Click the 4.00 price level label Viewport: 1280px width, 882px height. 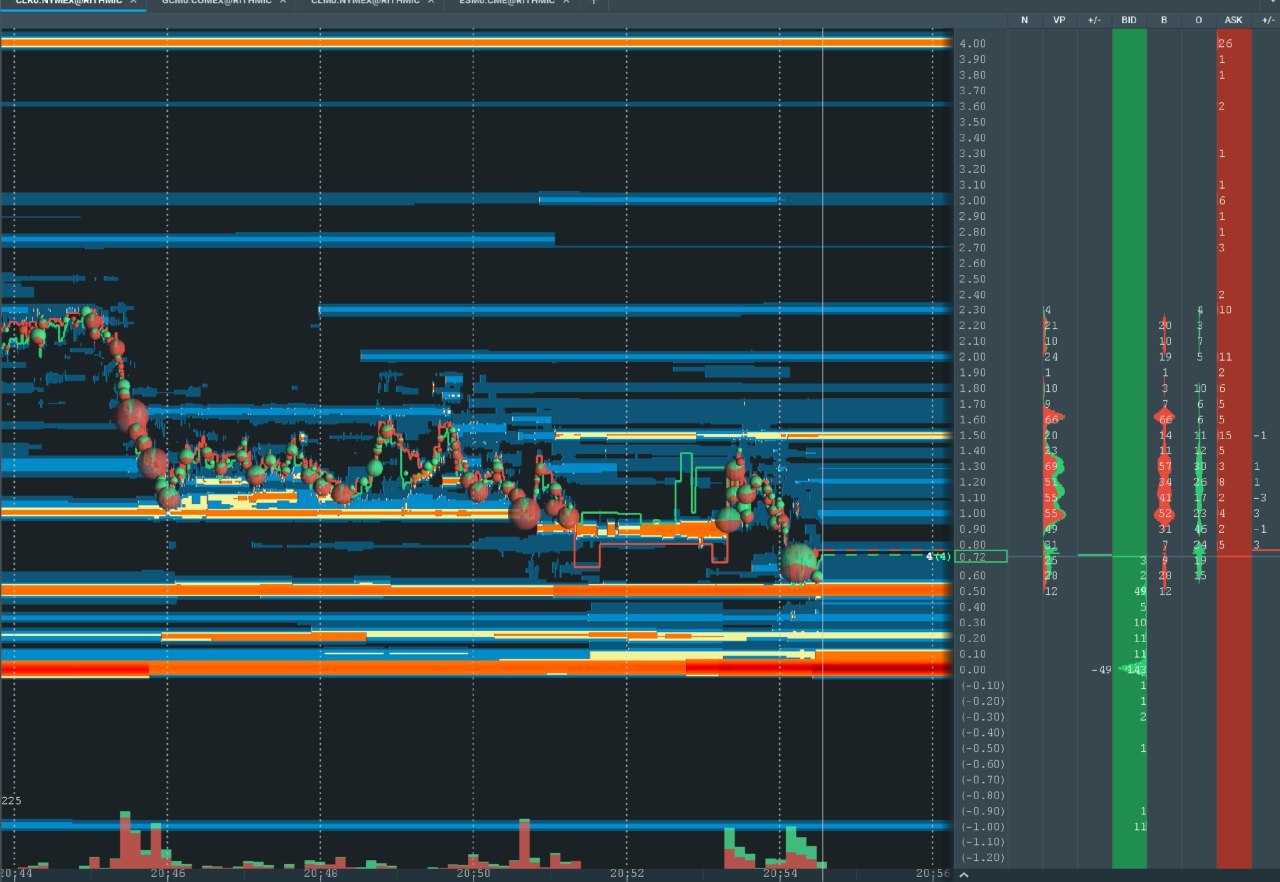tap(972, 43)
